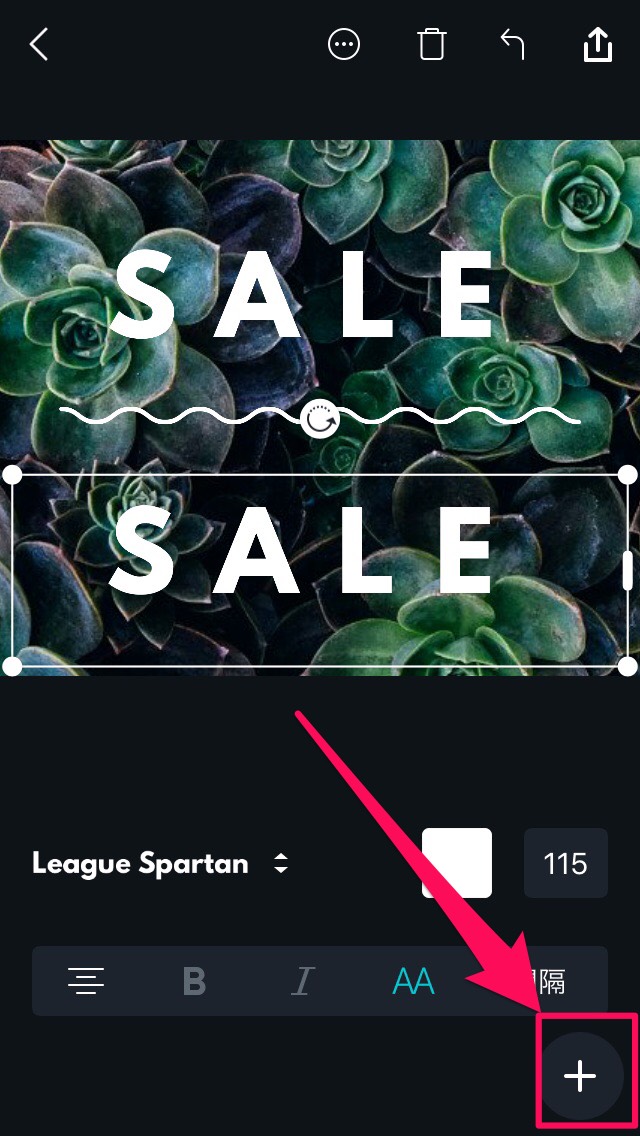
Task: Undo the last action
Action: point(512,44)
